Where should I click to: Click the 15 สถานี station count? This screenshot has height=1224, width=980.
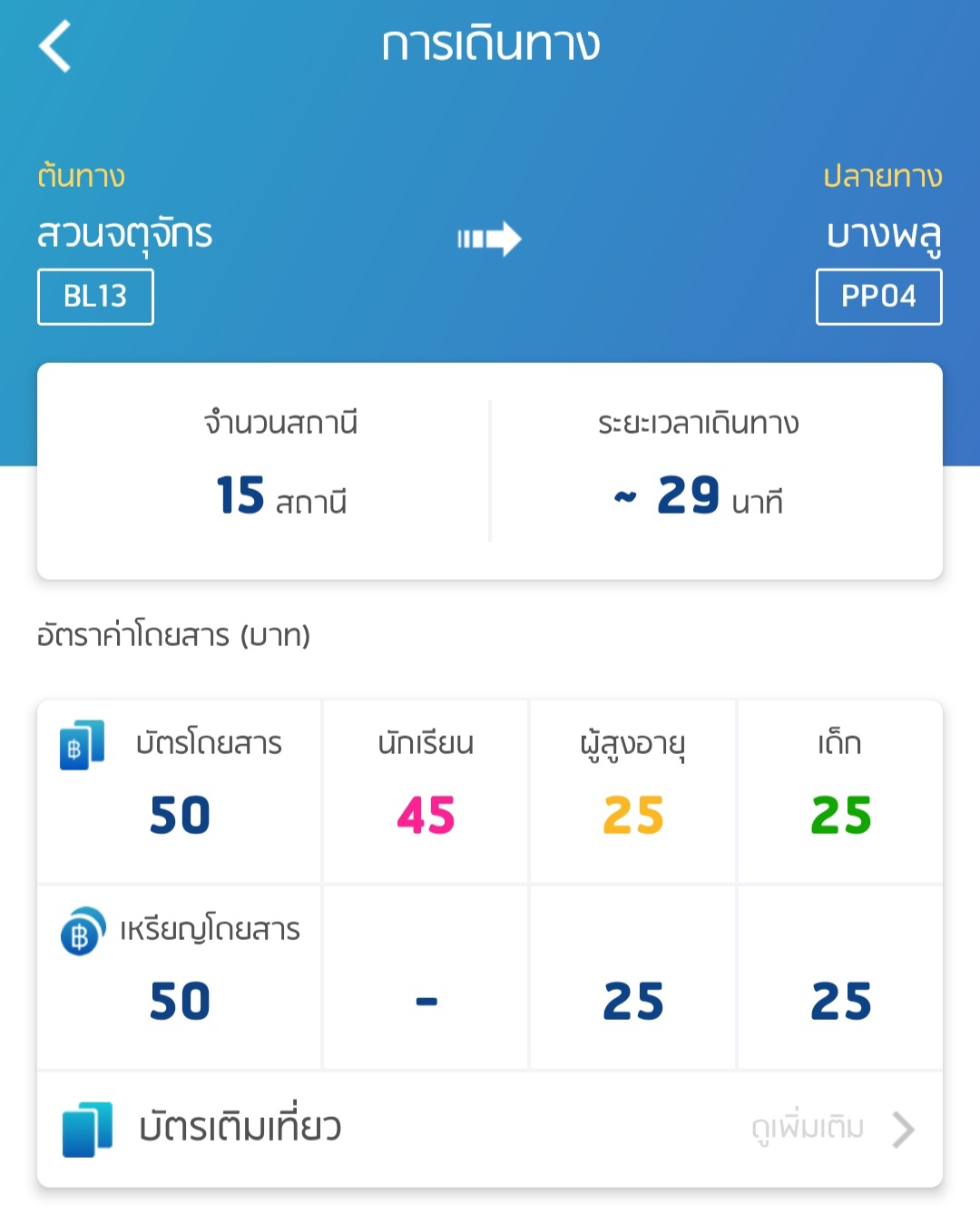(x=281, y=496)
